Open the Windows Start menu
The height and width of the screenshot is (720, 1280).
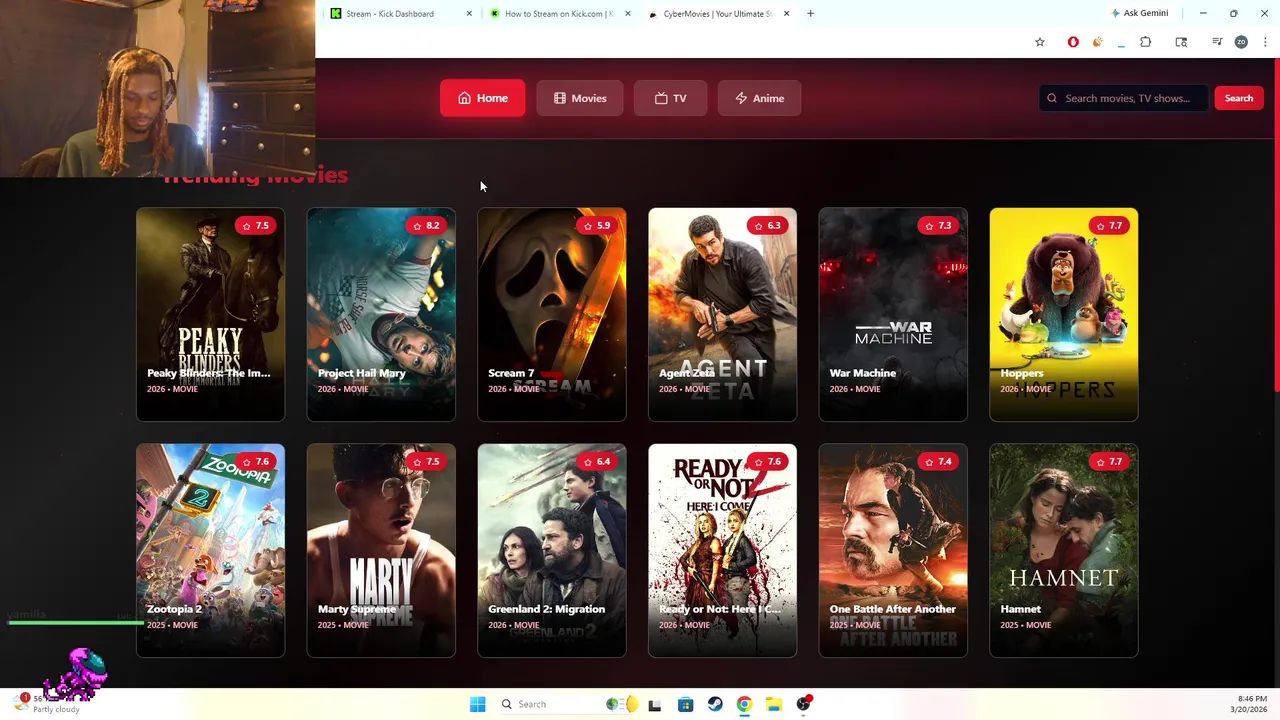[477, 704]
